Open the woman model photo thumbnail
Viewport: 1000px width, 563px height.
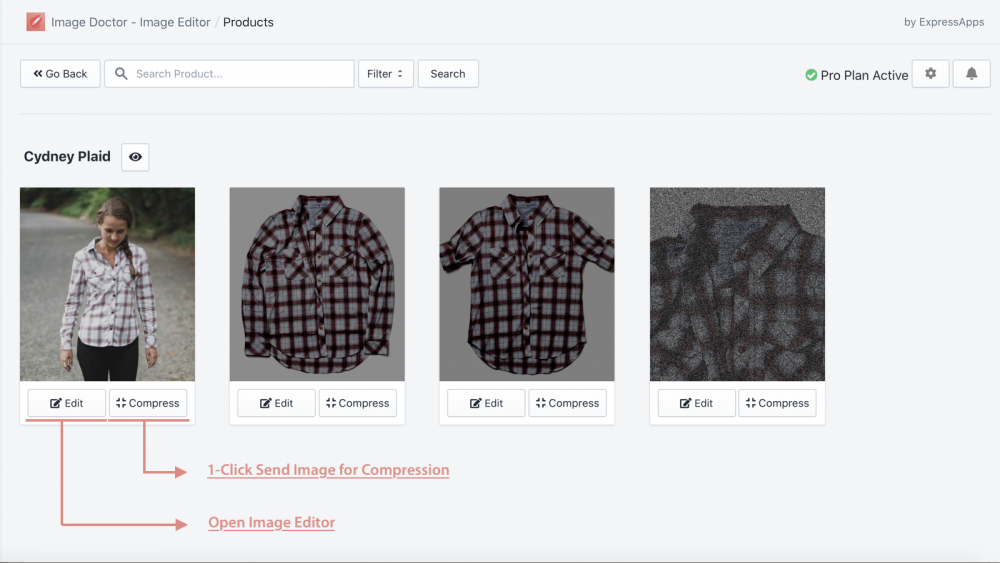pos(107,284)
